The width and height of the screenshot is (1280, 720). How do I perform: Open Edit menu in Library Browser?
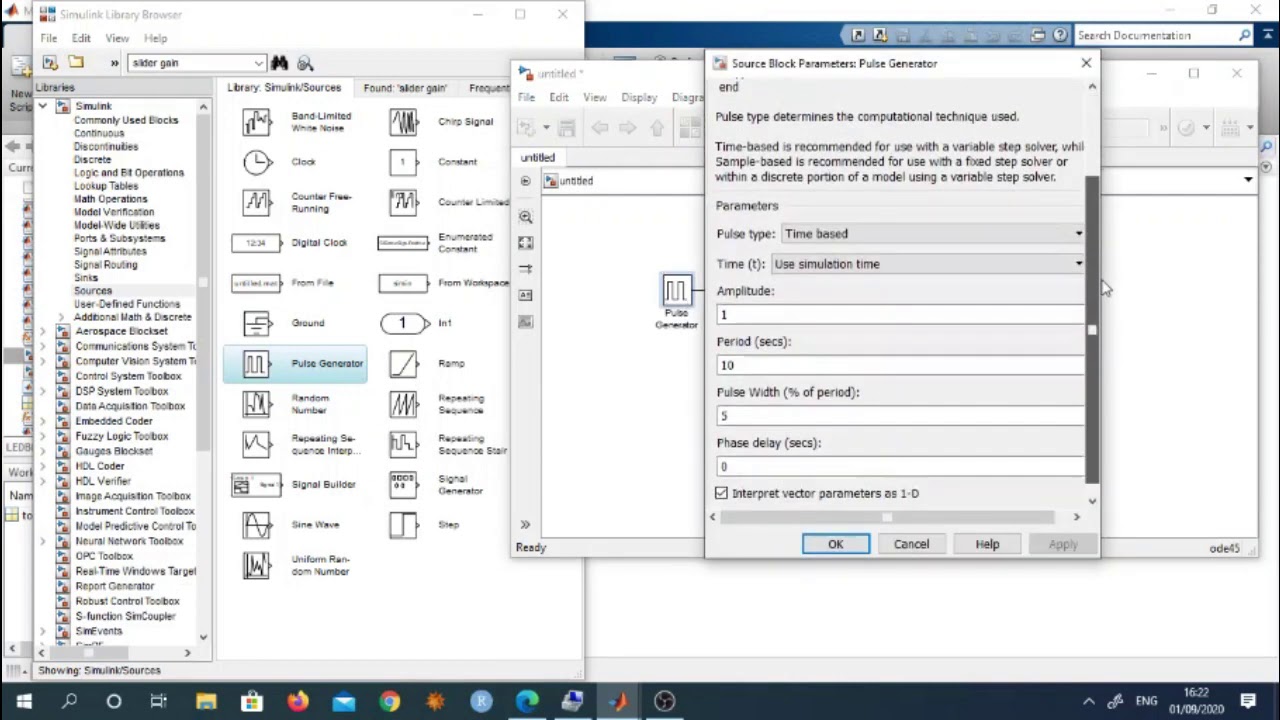(81, 38)
